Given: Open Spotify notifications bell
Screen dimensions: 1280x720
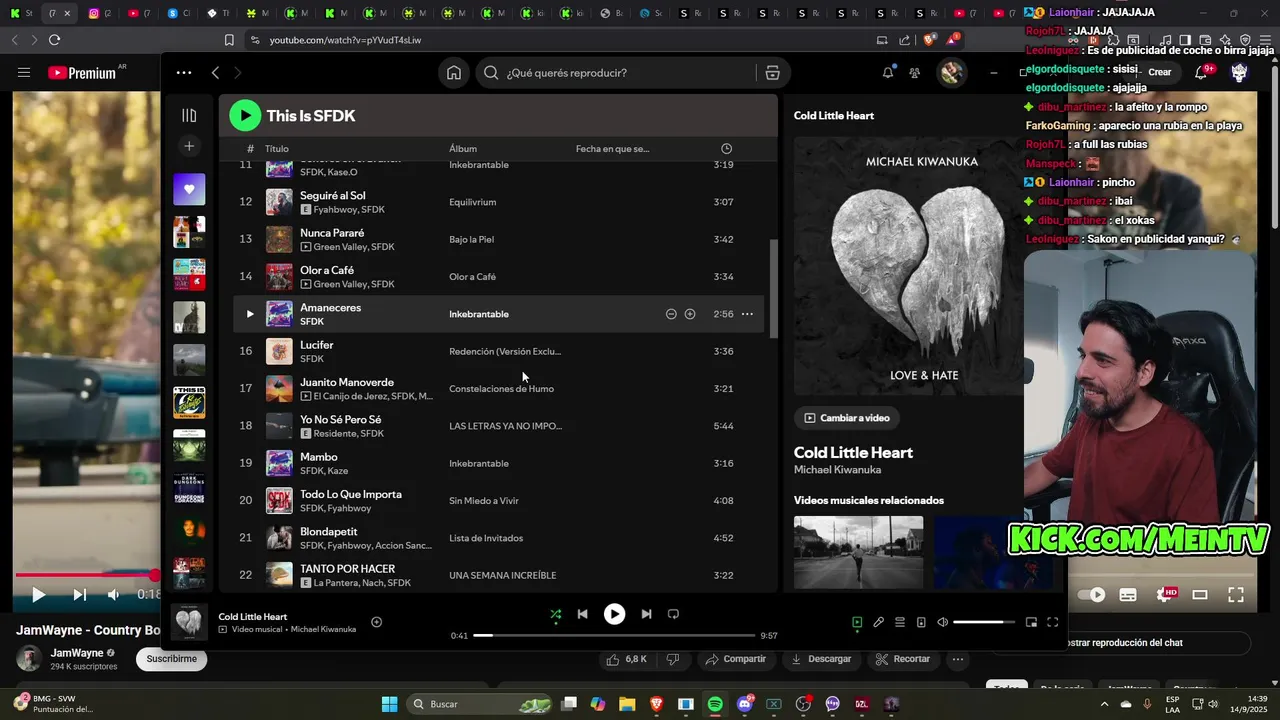Looking at the screenshot, I should point(888,73).
